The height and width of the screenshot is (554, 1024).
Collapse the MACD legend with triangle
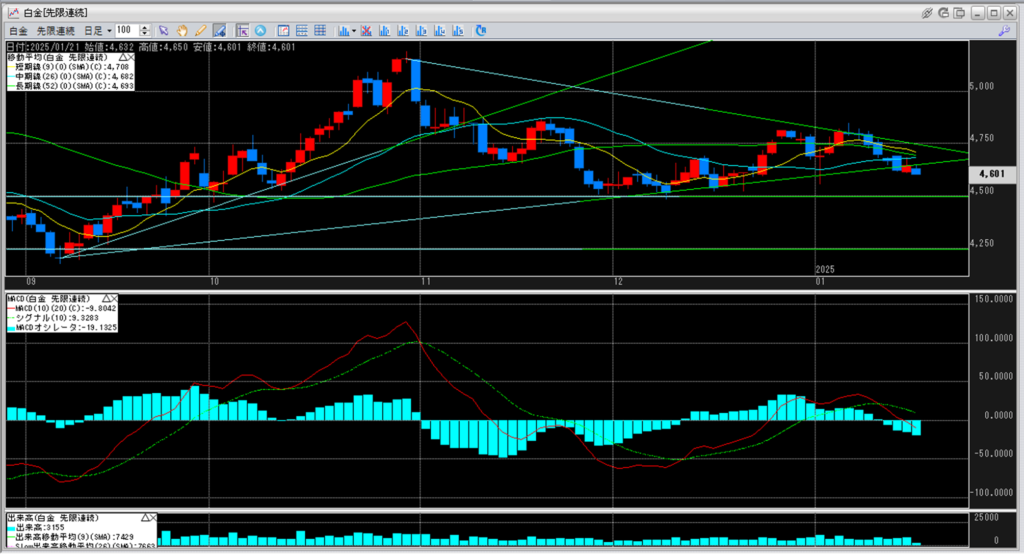click(103, 298)
